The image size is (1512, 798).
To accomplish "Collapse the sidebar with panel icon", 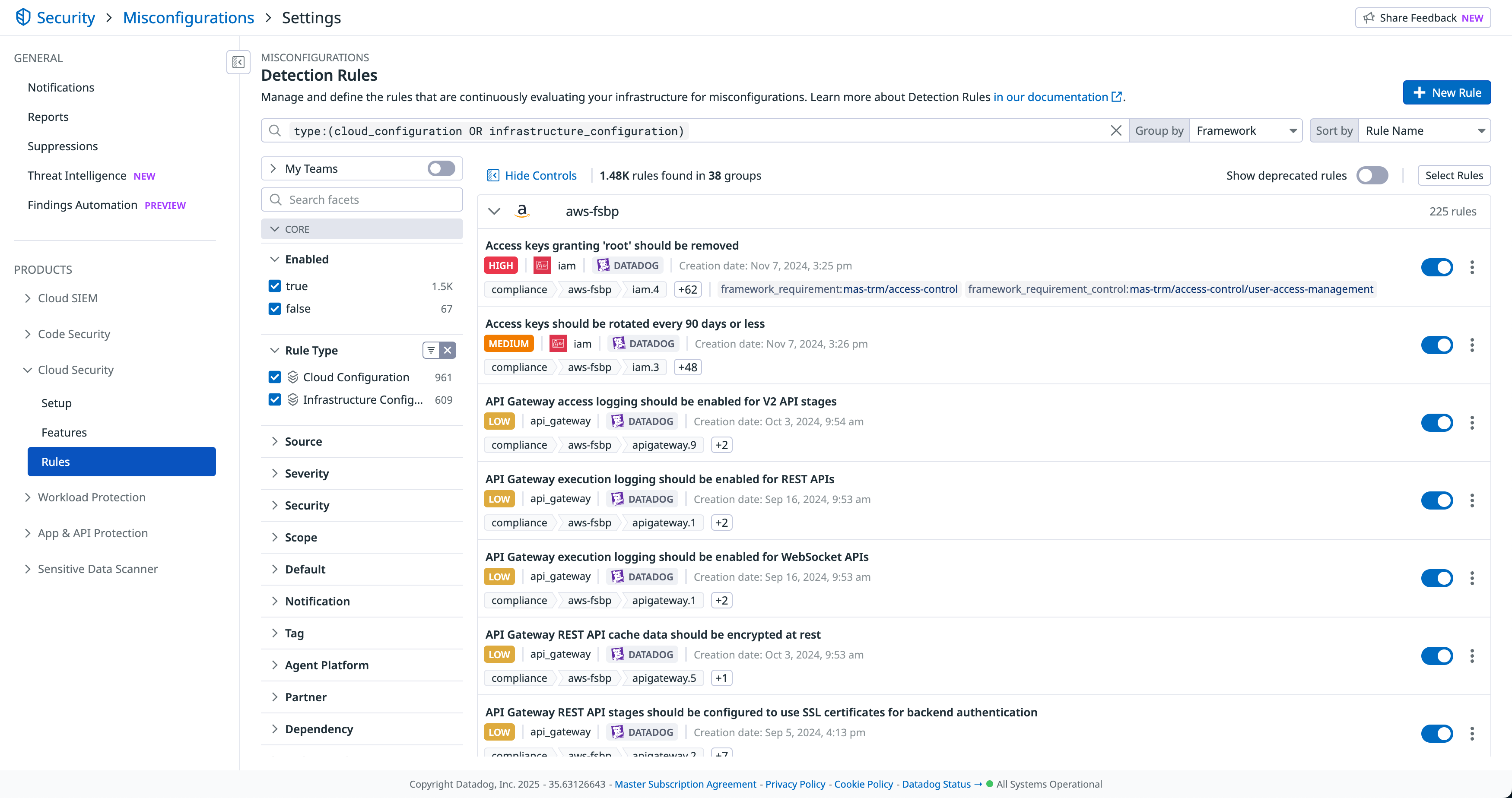I will tap(238, 62).
